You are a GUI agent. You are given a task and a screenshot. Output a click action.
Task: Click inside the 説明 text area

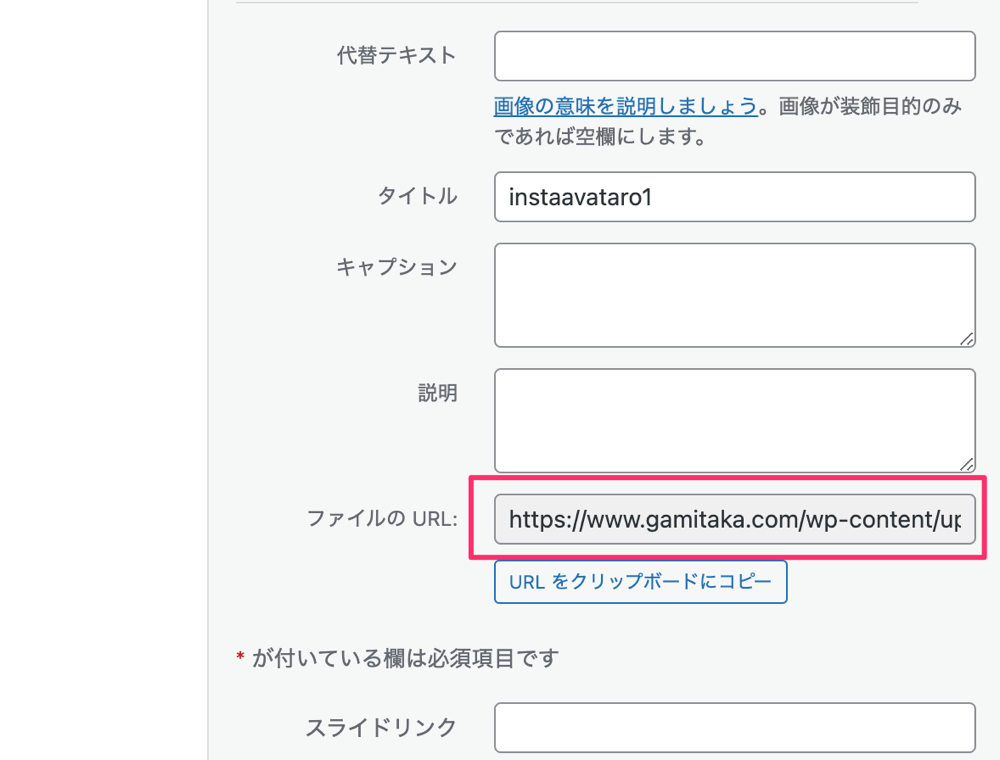pyautogui.click(x=735, y=421)
